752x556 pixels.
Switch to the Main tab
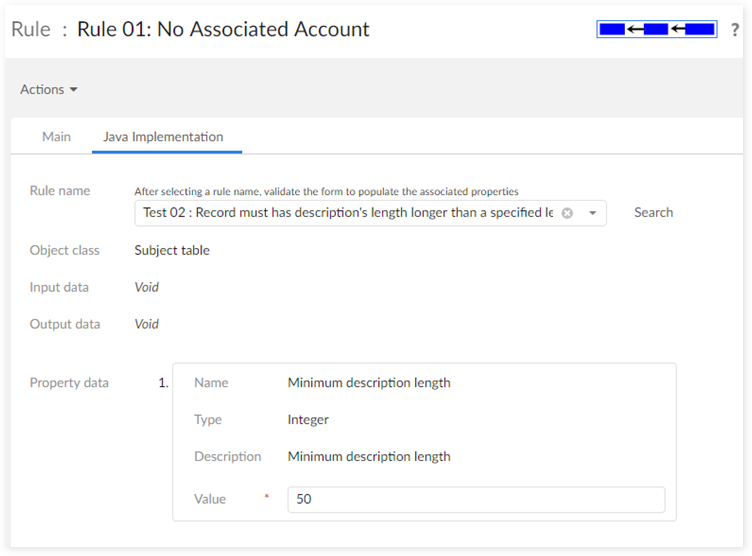pos(56,137)
